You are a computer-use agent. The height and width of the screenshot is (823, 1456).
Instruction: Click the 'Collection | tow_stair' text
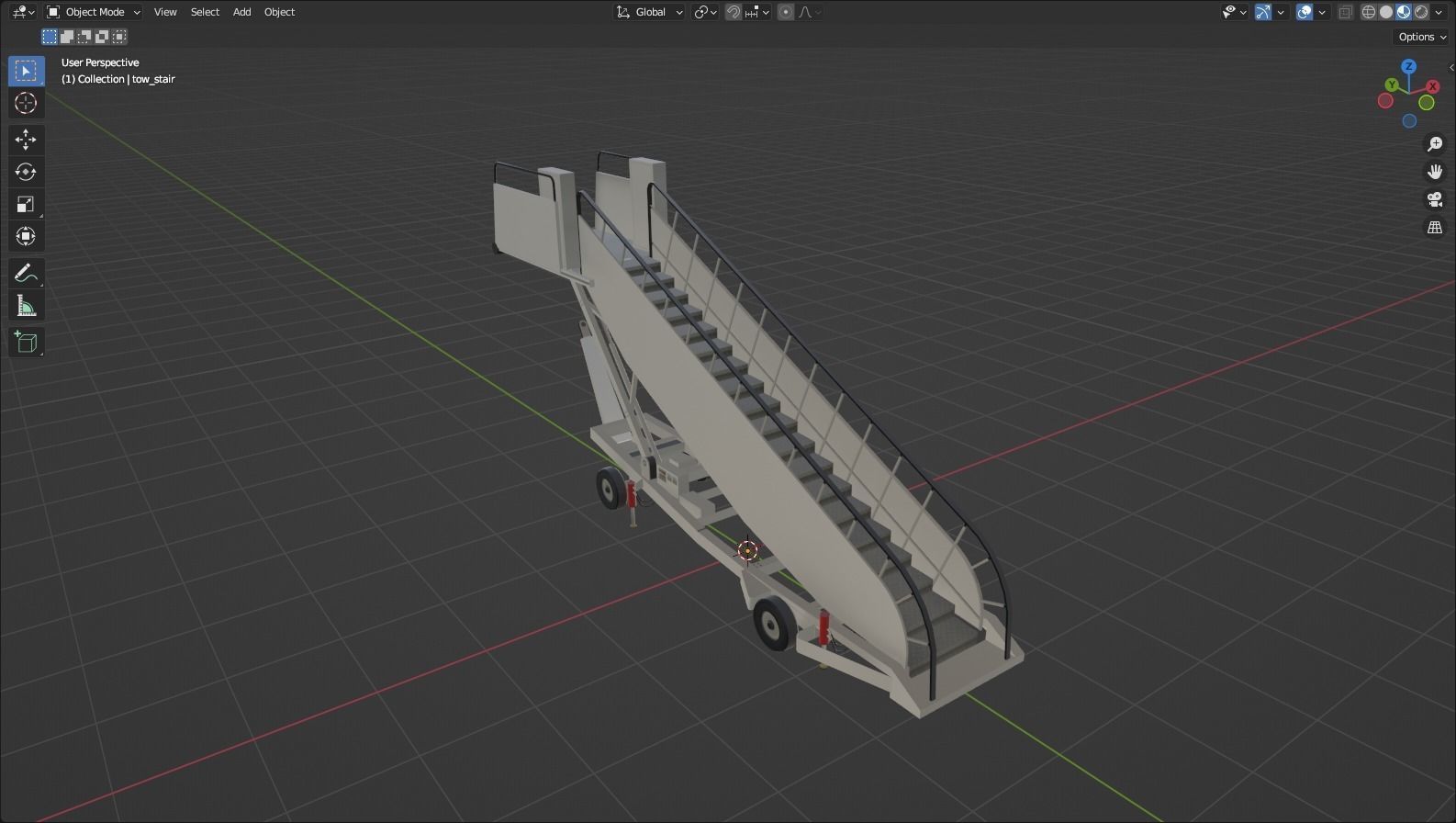point(126,79)
